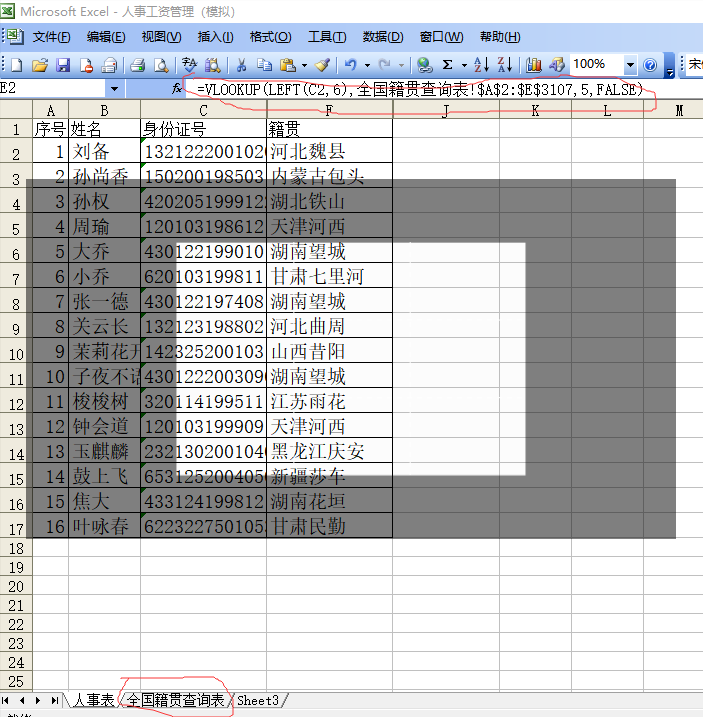Open the 格式(O) menu

(270, 37)
